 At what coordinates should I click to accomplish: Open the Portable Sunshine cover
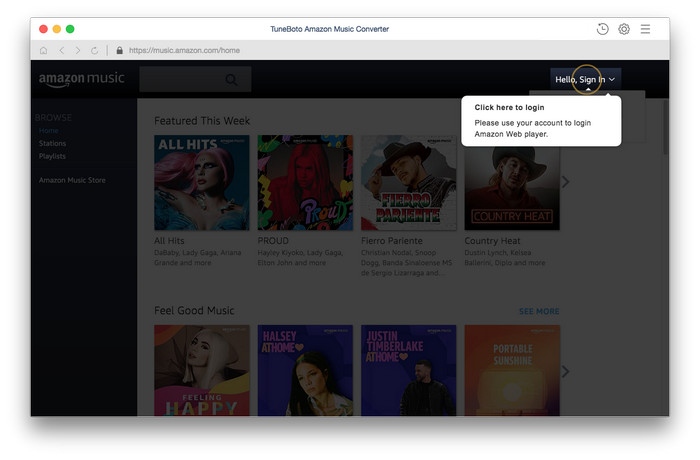click(x=512, y=370)
